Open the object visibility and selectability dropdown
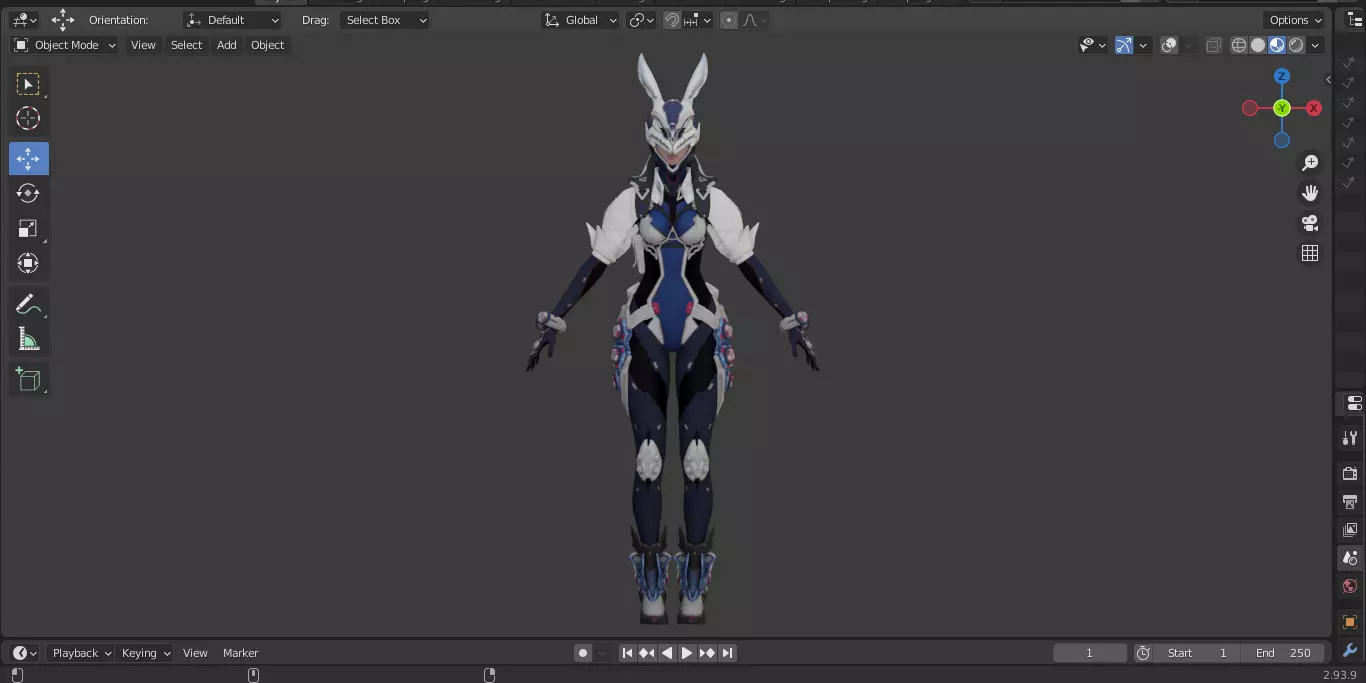 [1093, 45]
